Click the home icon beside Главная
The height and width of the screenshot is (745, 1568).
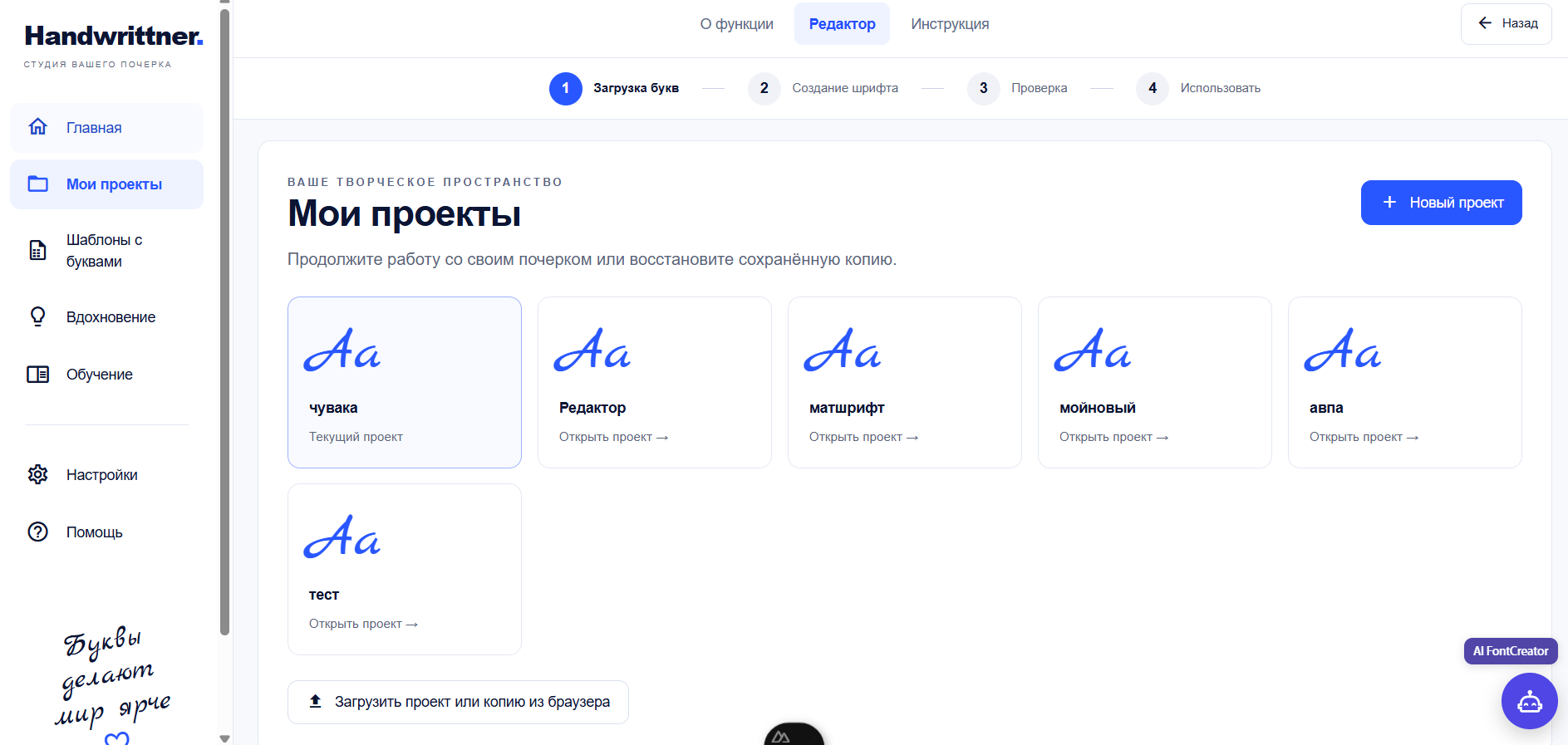click(x=37, y=126)
